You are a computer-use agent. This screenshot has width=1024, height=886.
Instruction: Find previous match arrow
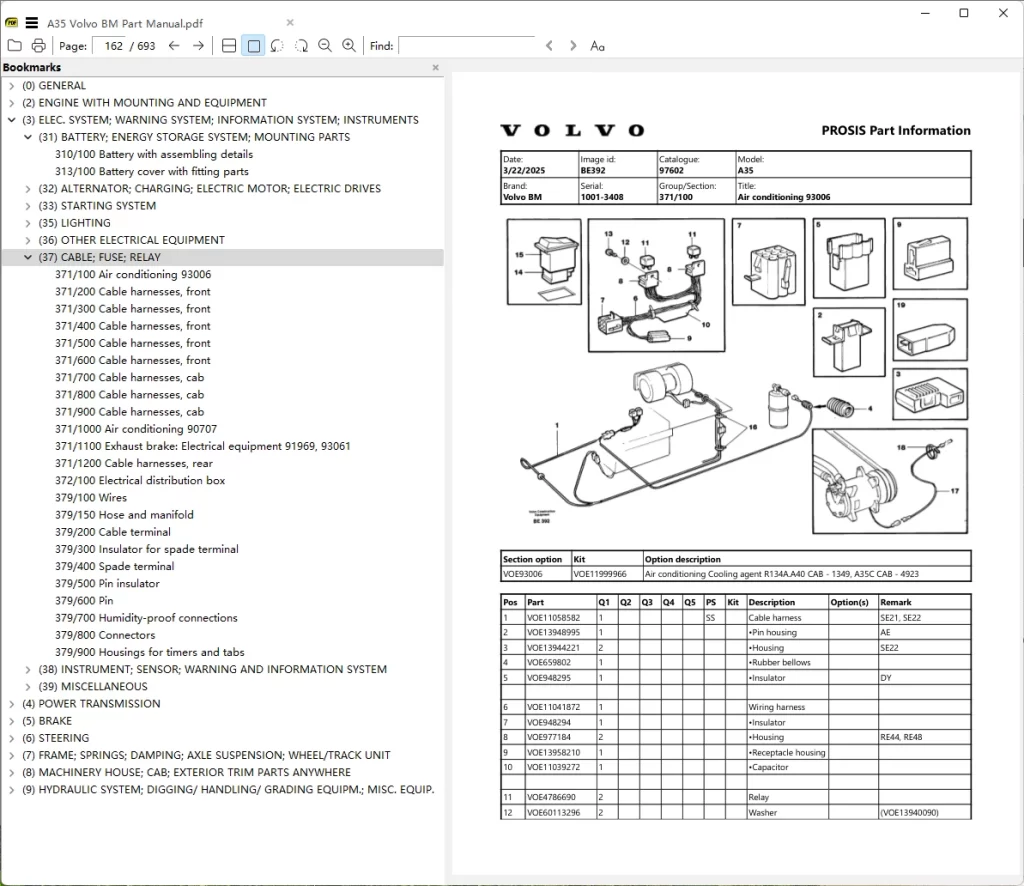(x=549, y=46)
